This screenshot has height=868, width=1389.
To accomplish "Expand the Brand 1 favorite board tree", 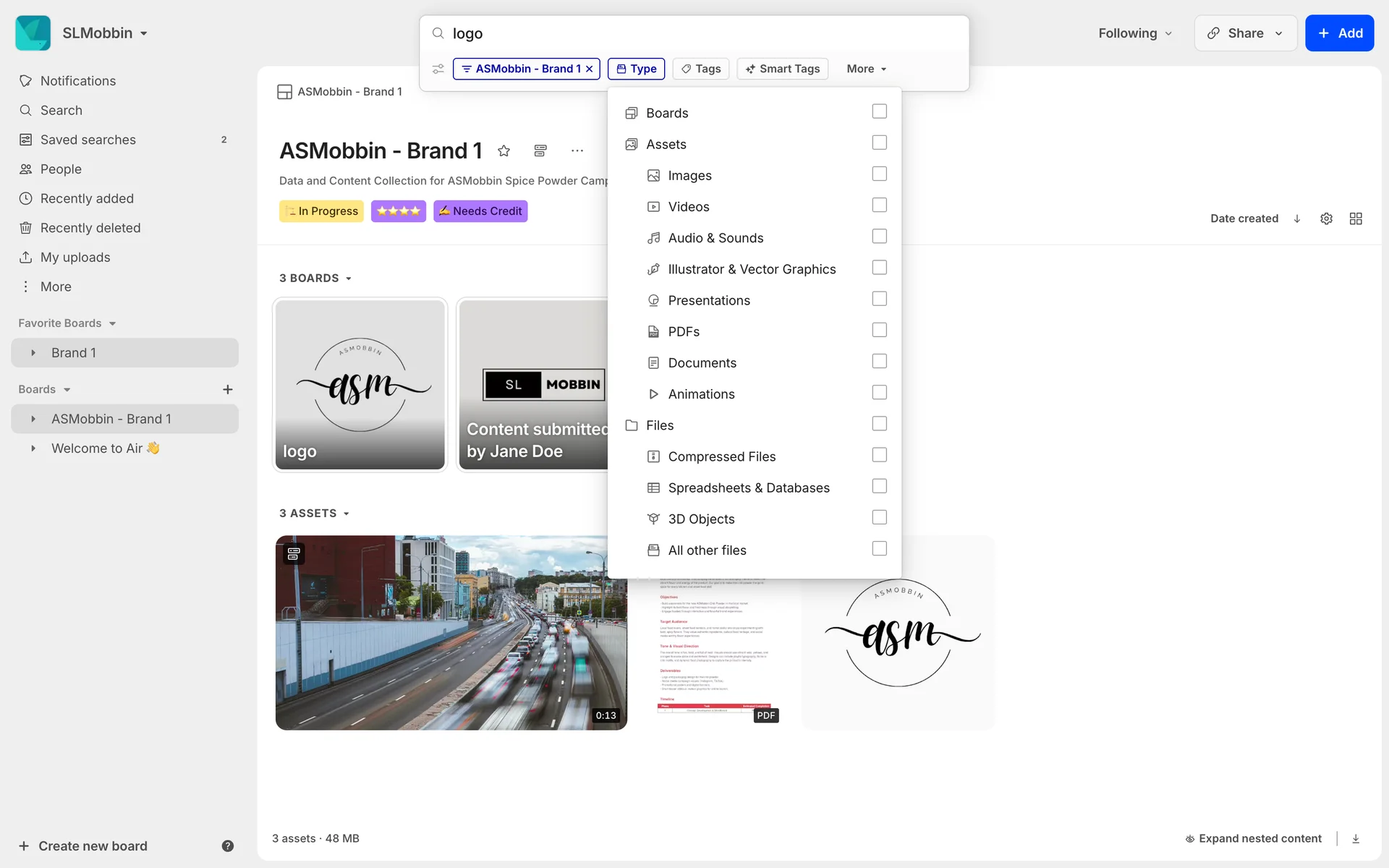I will [x=33, y=353].
